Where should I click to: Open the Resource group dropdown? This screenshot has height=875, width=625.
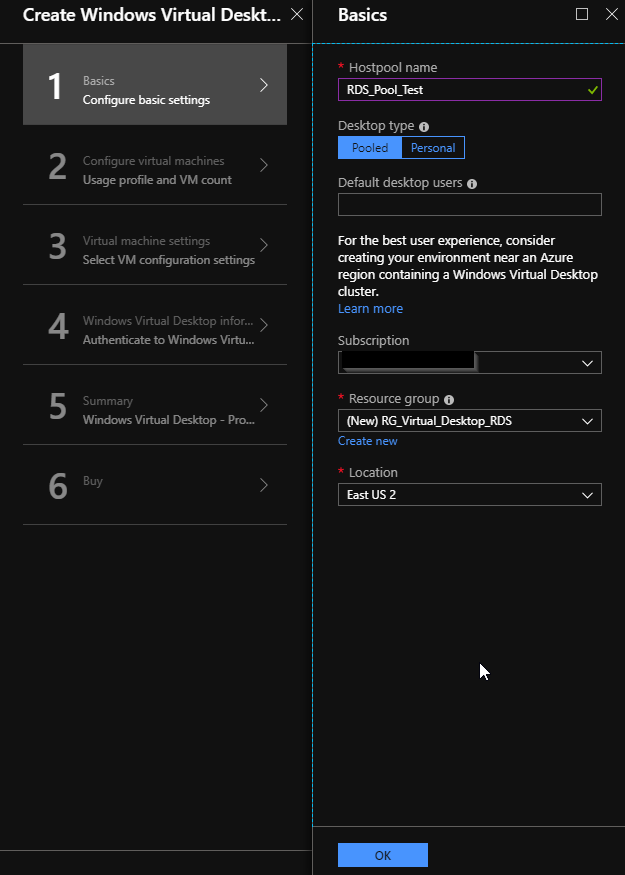470,421
